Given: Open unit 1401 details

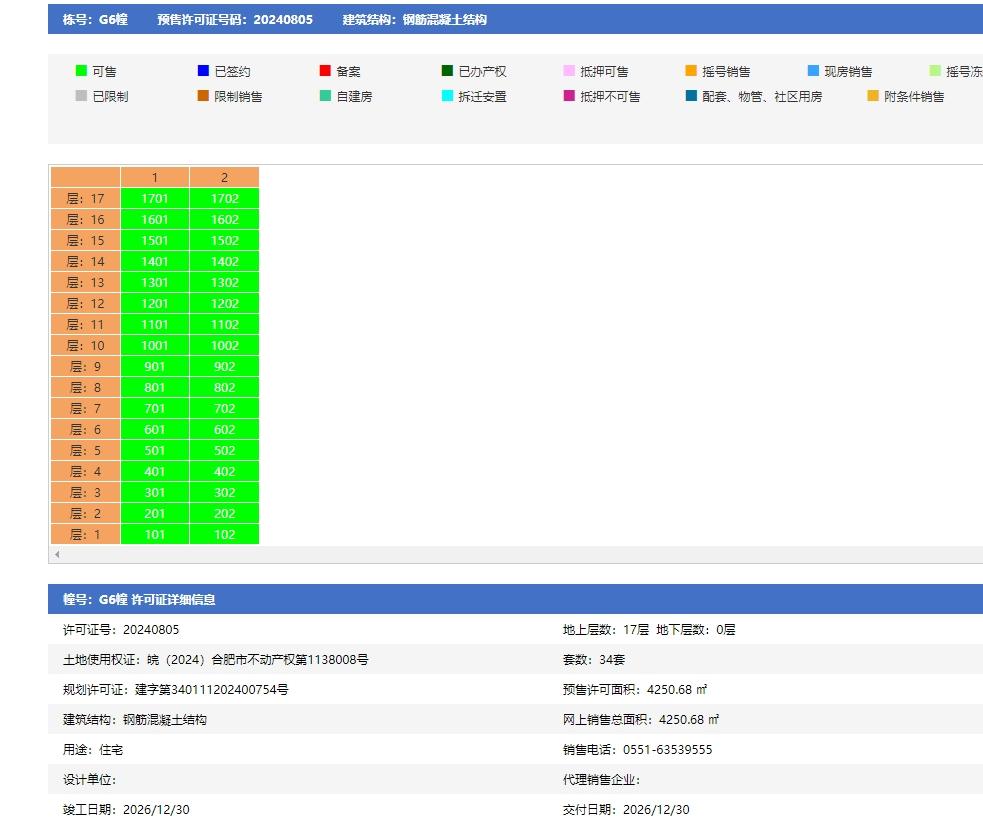Looking at the screenshot, I should coord(155,261).
